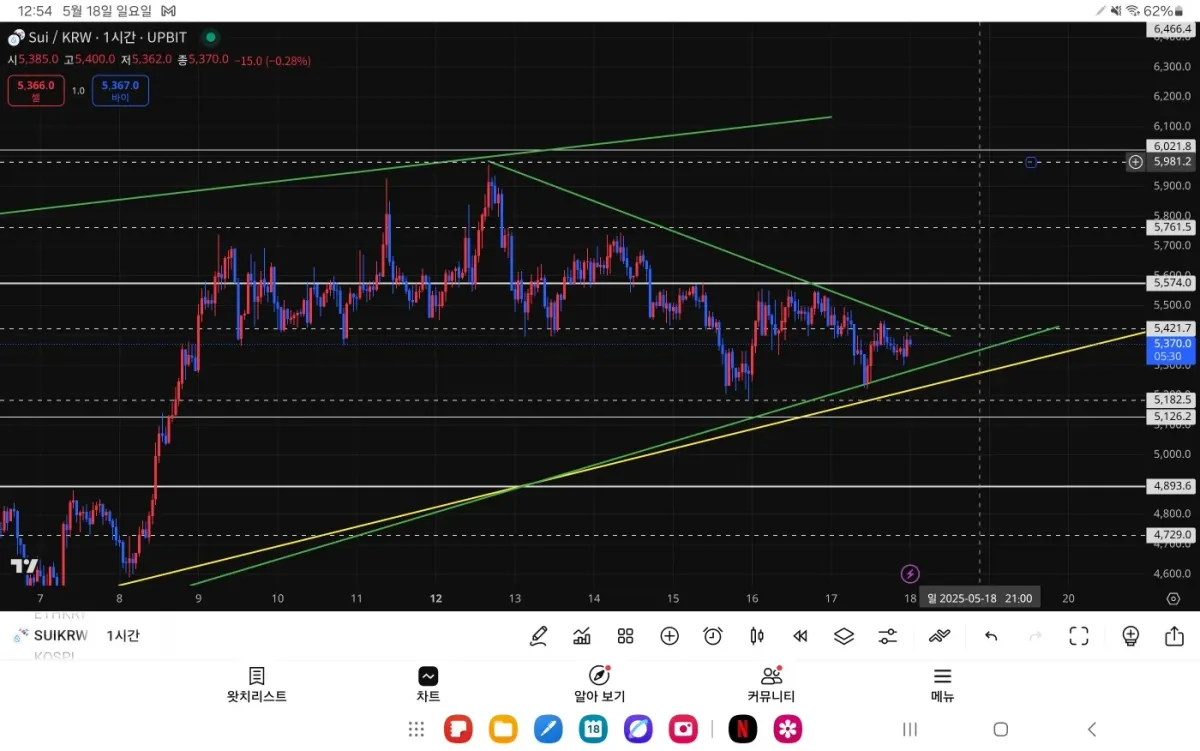Viewport: 1200px width, 751px height.
Task: Switch to the 왓치리스트 tab
Action: pos(256,686)
